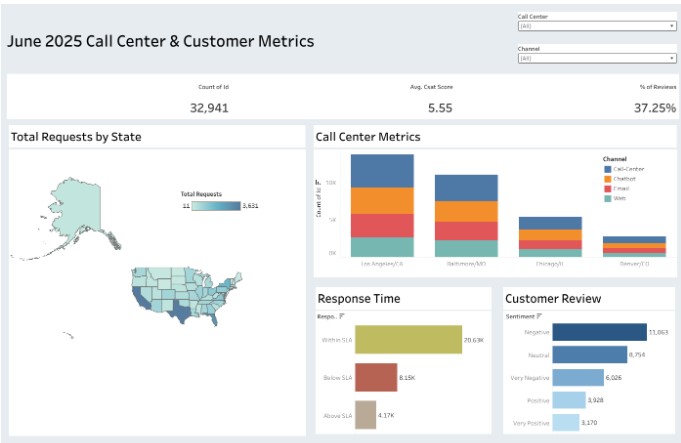
Task: Click the sort icon beside Resp.. header
Action: point(342,316)
